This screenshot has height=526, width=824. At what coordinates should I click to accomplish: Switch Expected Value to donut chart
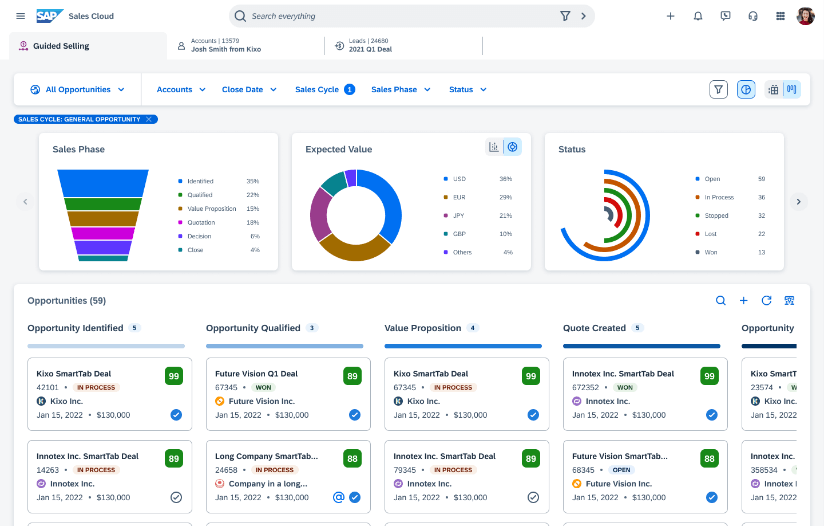click(x=512, y=147)
